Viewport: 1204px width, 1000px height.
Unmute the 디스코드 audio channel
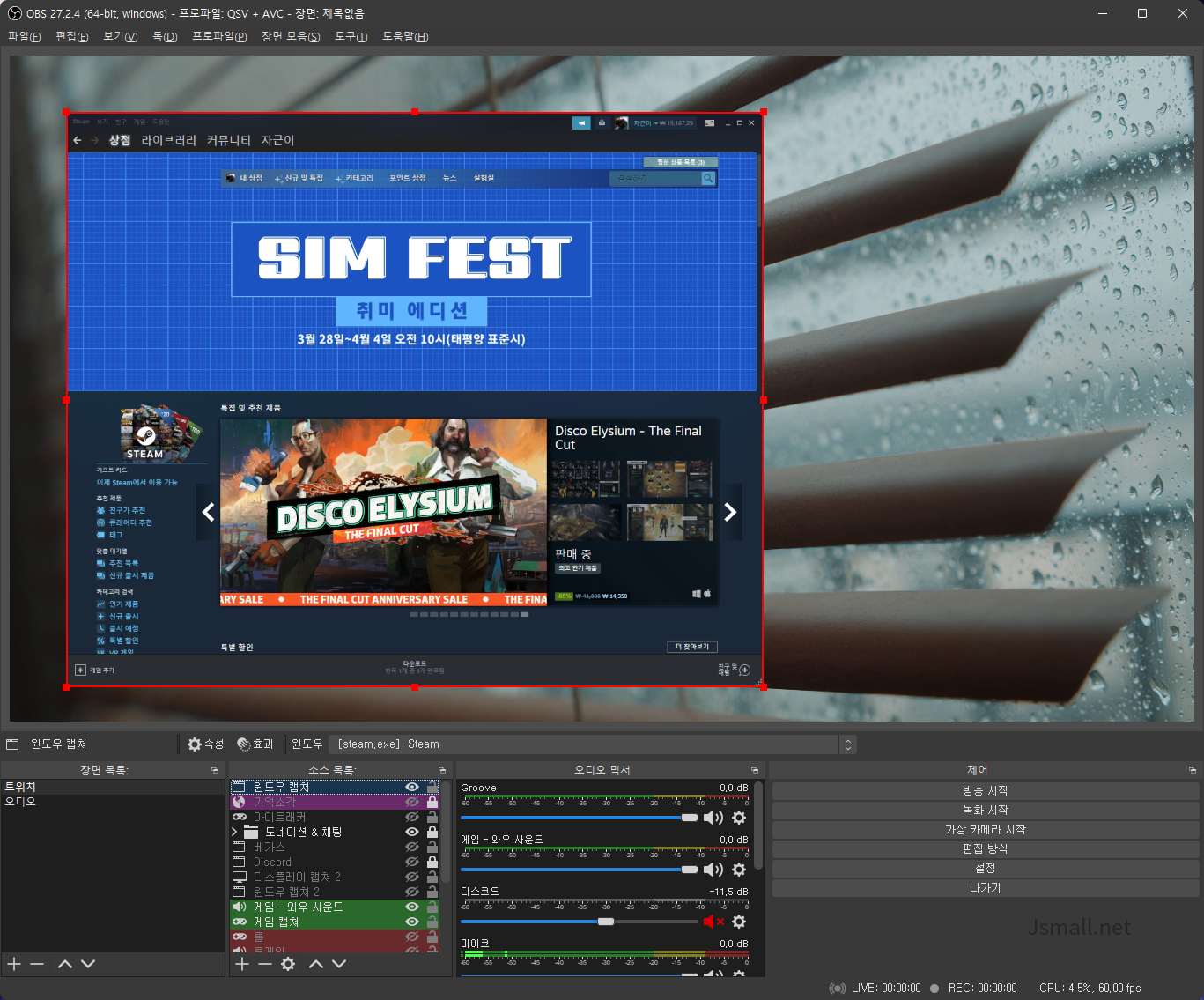(x=713, y=922)
